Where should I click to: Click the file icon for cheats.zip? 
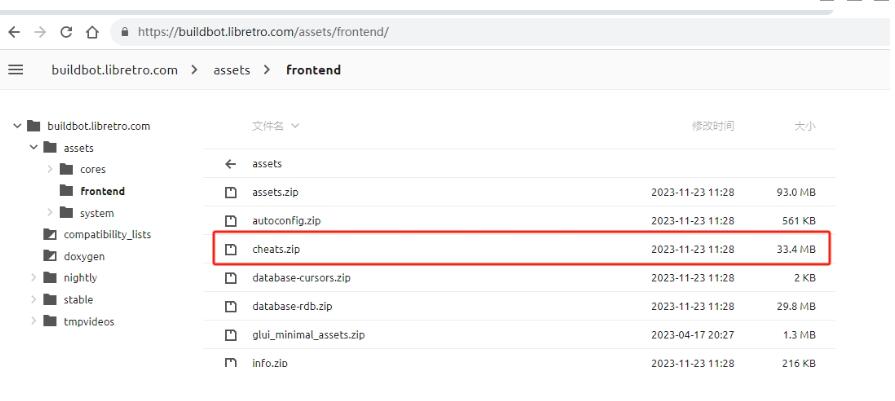pyautogui.click(x=231, y=249)
